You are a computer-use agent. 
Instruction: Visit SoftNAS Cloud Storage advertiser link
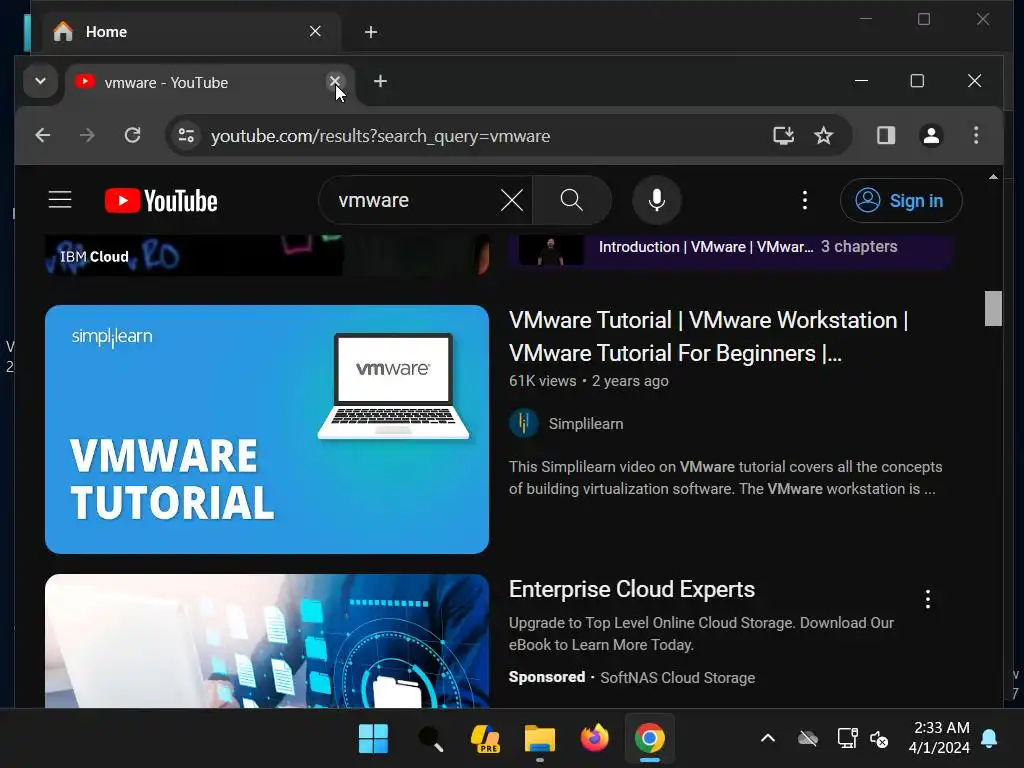coord(677,678)
